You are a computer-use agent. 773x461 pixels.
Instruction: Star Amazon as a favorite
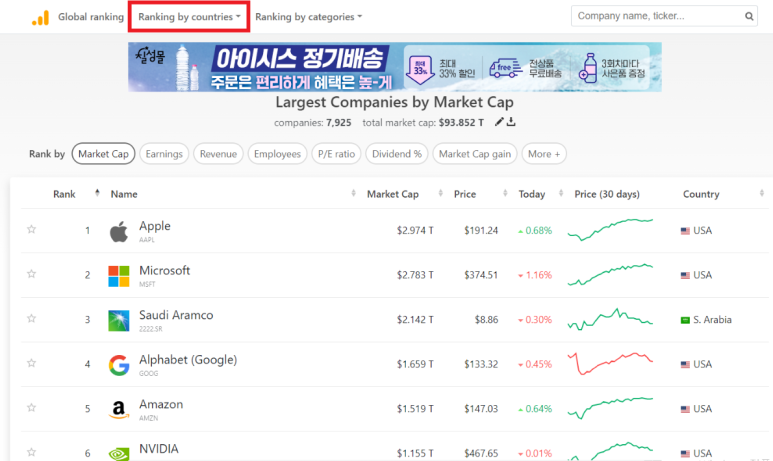32,407
